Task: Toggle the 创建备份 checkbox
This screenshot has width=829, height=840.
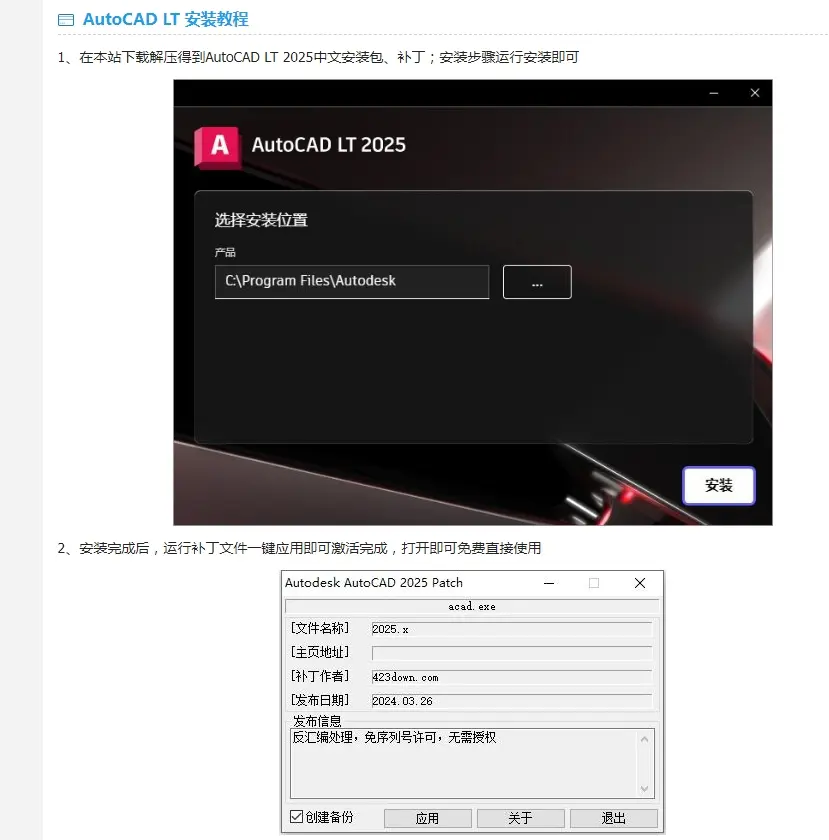Action: click(296, 816)
